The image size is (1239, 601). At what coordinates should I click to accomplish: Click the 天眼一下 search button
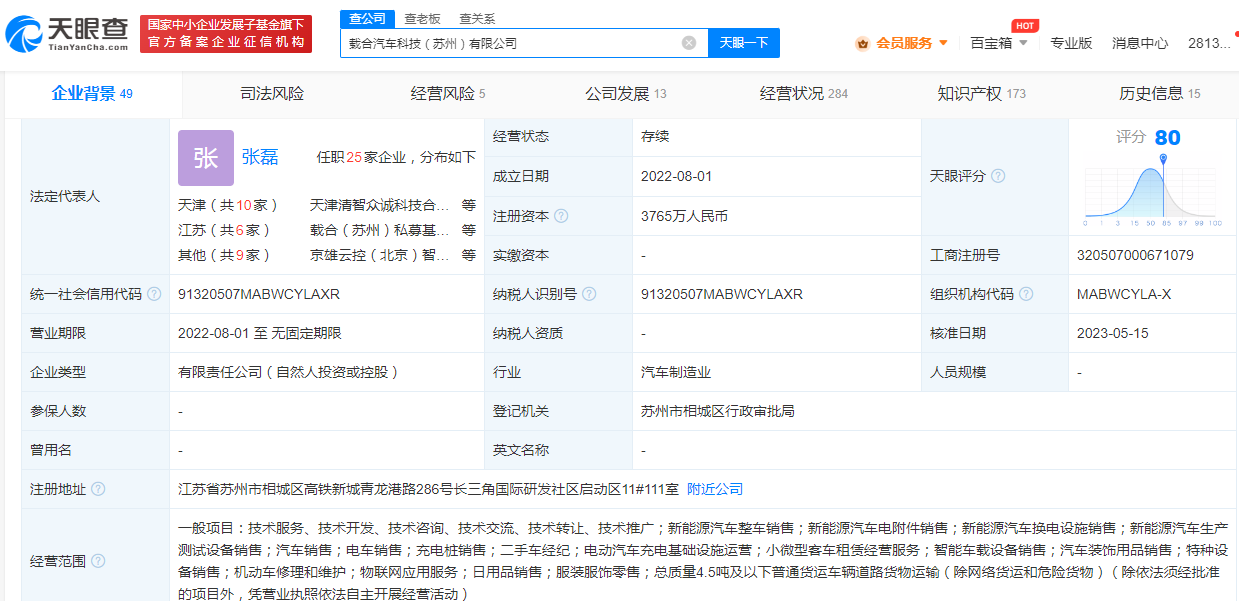pos(744,43)
